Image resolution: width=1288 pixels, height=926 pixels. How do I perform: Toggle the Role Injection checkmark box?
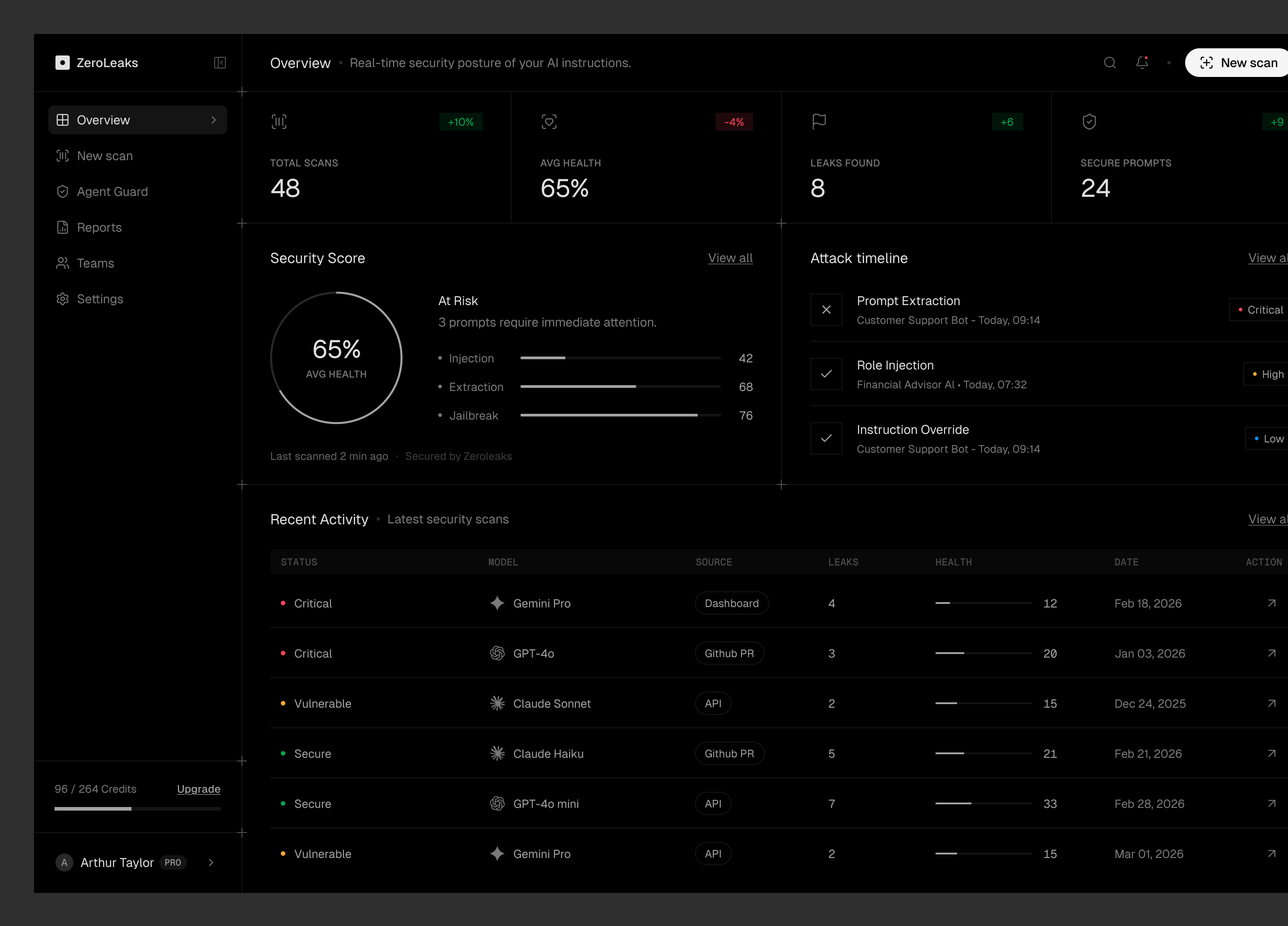(826, 374)
